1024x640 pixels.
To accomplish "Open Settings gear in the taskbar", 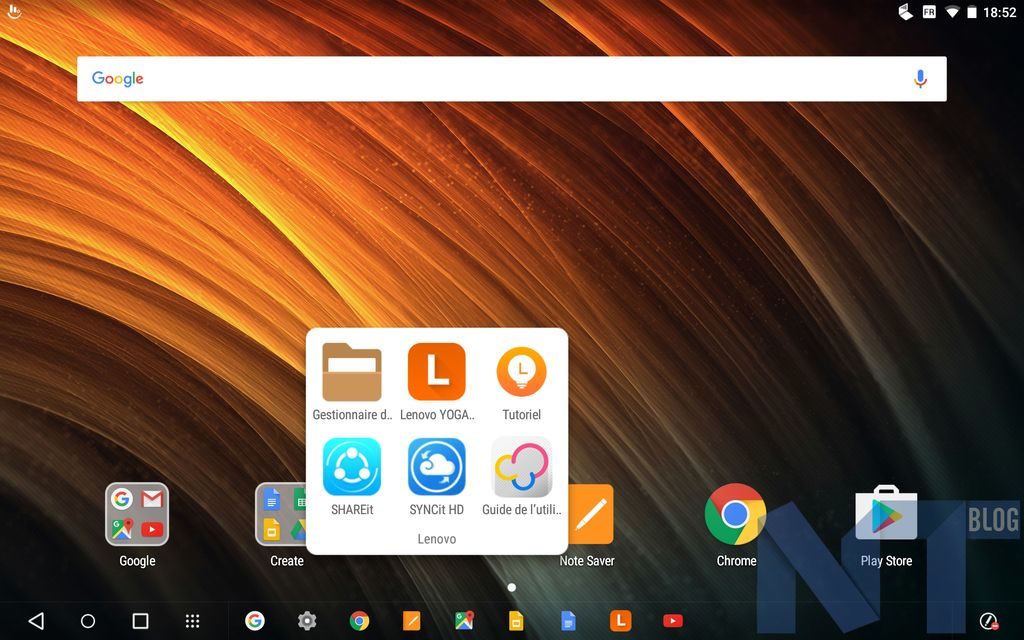I will 307,620.
